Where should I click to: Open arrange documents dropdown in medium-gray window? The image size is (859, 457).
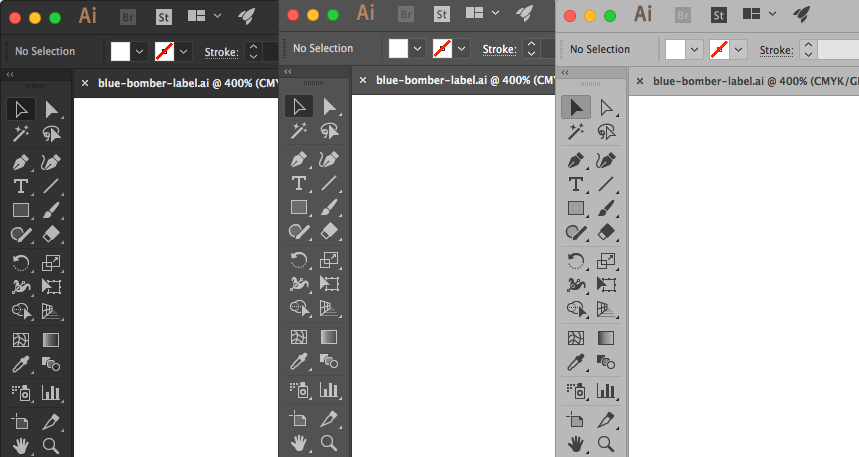[x=483, y=13]
